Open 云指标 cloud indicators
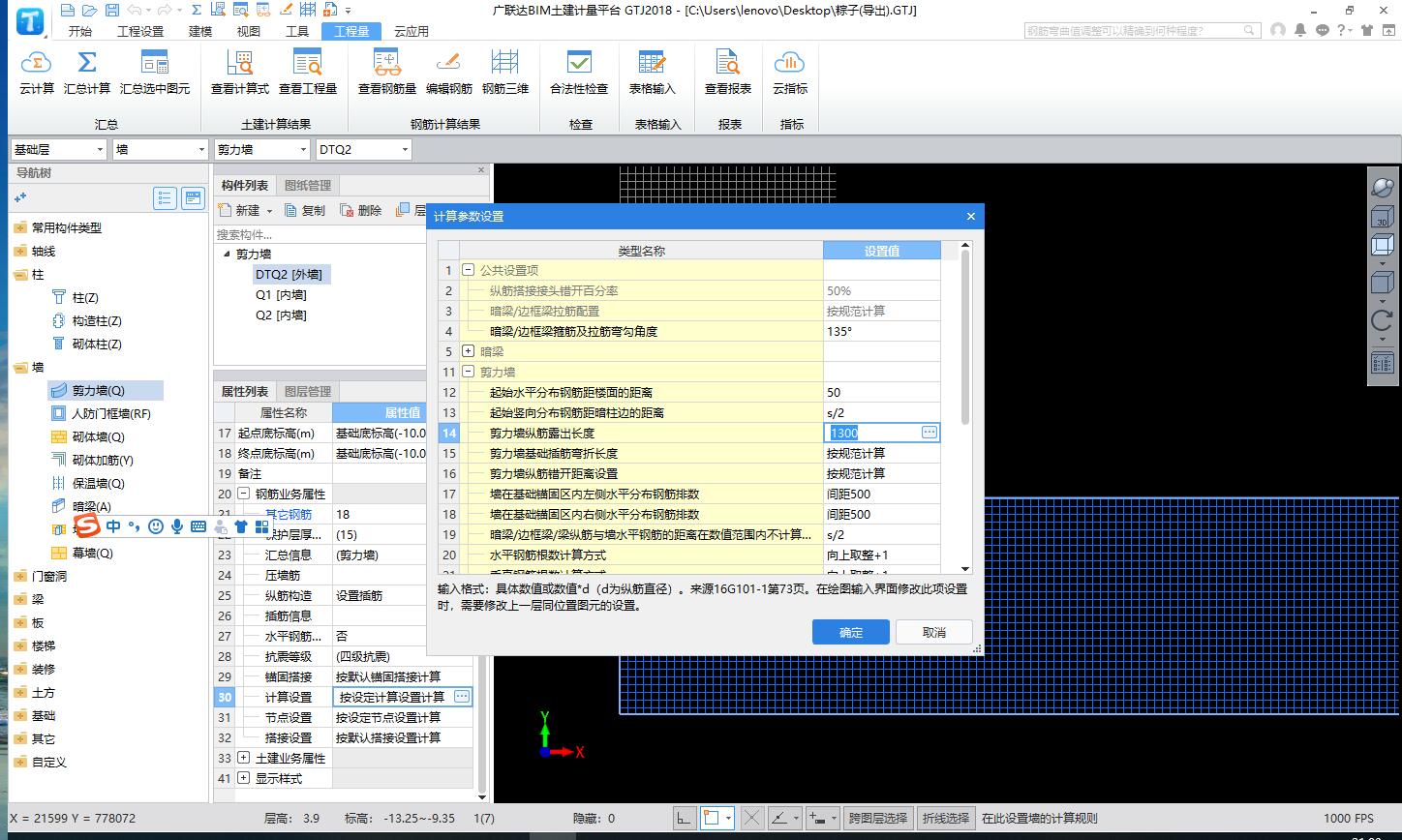 pos(790,73)
